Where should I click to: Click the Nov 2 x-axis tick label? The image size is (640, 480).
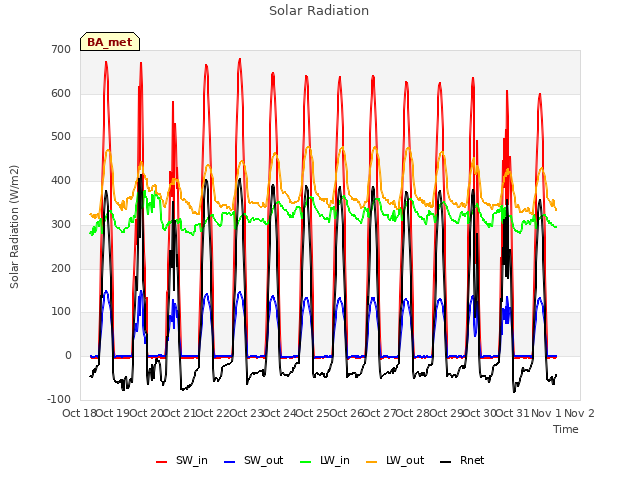[x=579, y=413]
